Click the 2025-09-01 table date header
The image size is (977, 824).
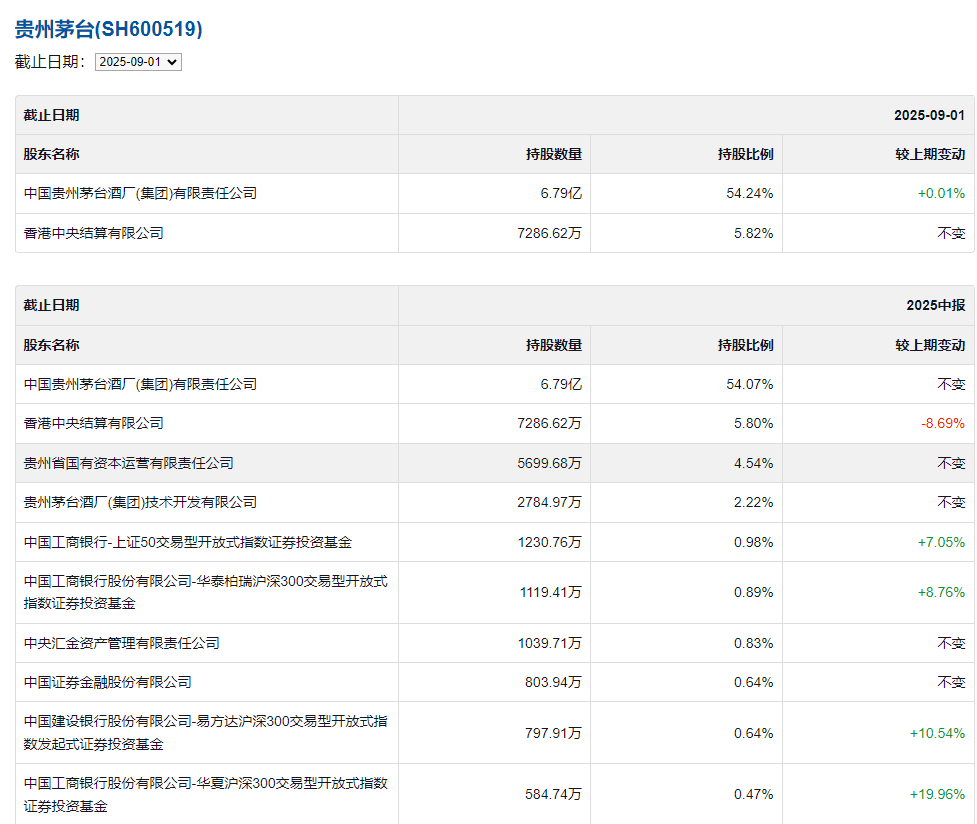(x=929, y=115)
